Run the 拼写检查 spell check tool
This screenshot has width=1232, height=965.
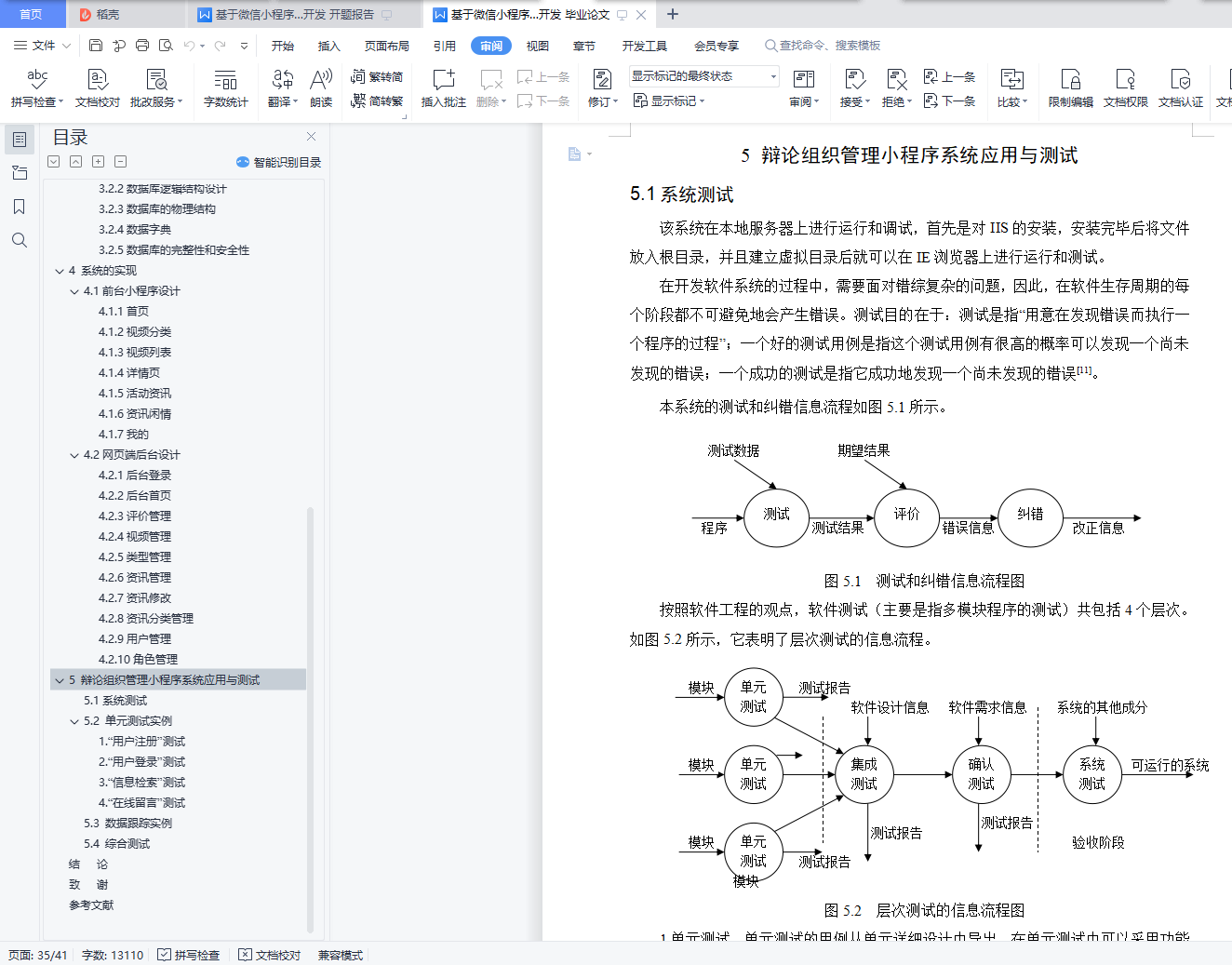click(37, 88)
